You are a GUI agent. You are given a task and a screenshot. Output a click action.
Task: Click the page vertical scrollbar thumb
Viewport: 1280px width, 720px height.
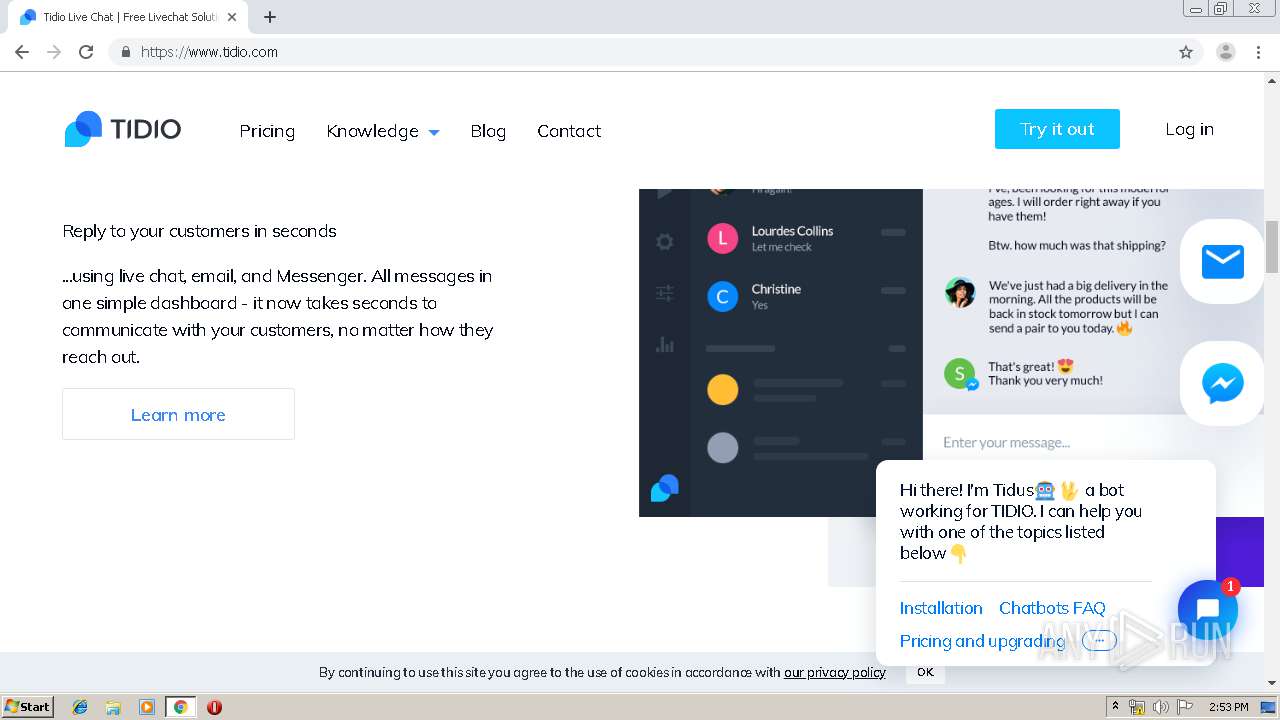pyautogui.click(x=1272, y=247)
